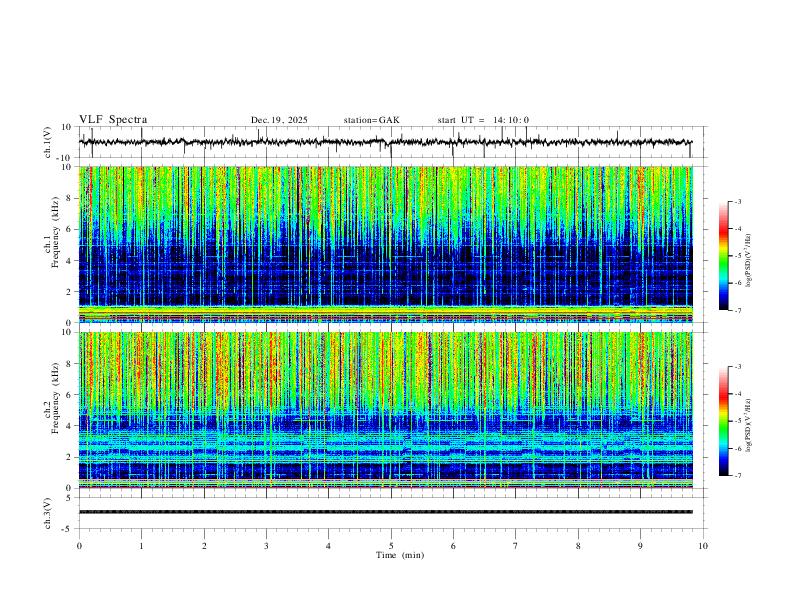The width and height of the screenshot is (792, 612).
Task: Click the time axis tick "3"
Action: pyautogui.click(x=266, y=546)
